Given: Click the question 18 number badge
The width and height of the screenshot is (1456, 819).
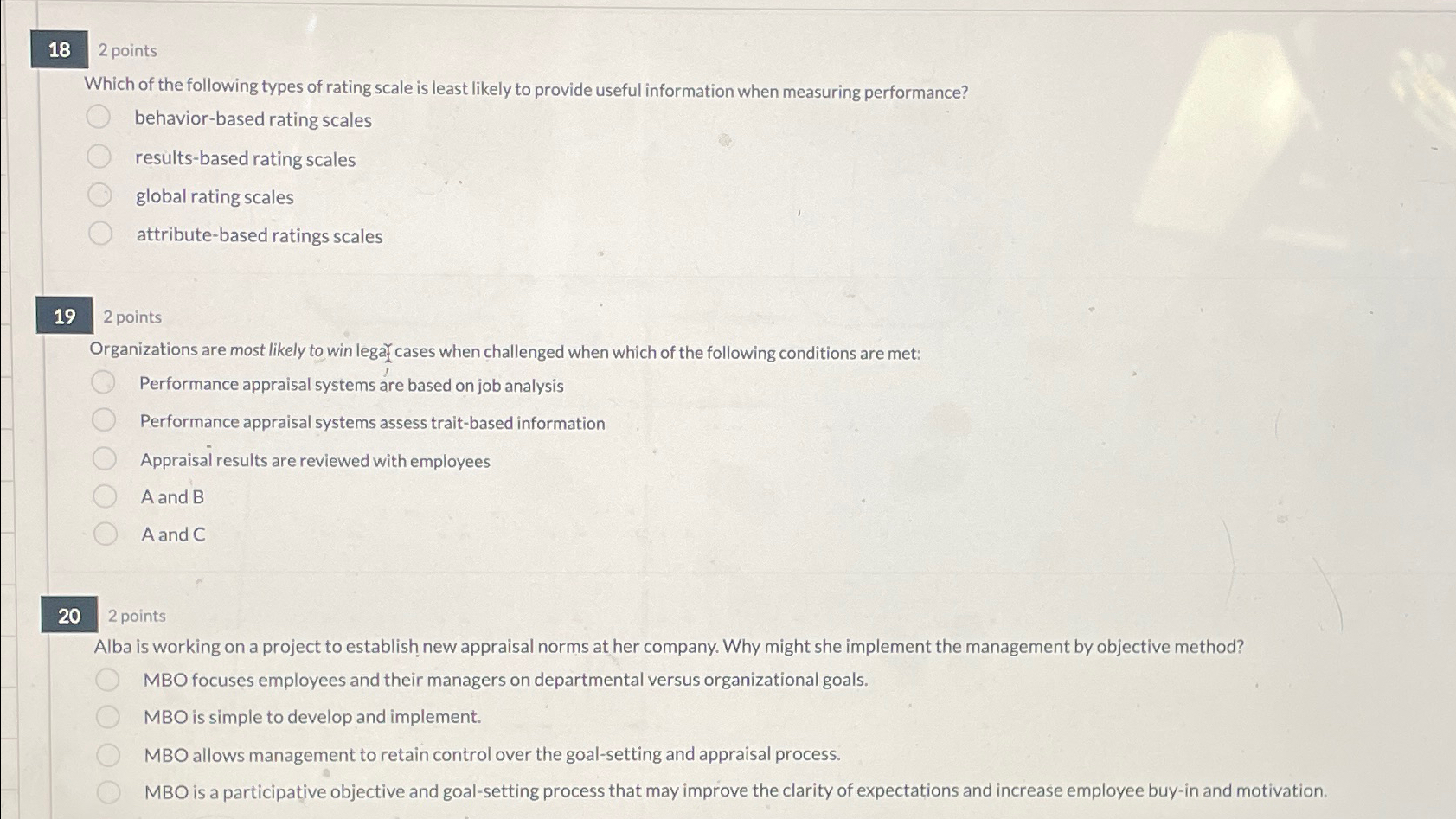Looking at the screenshot, I should [x=61, y=49].
